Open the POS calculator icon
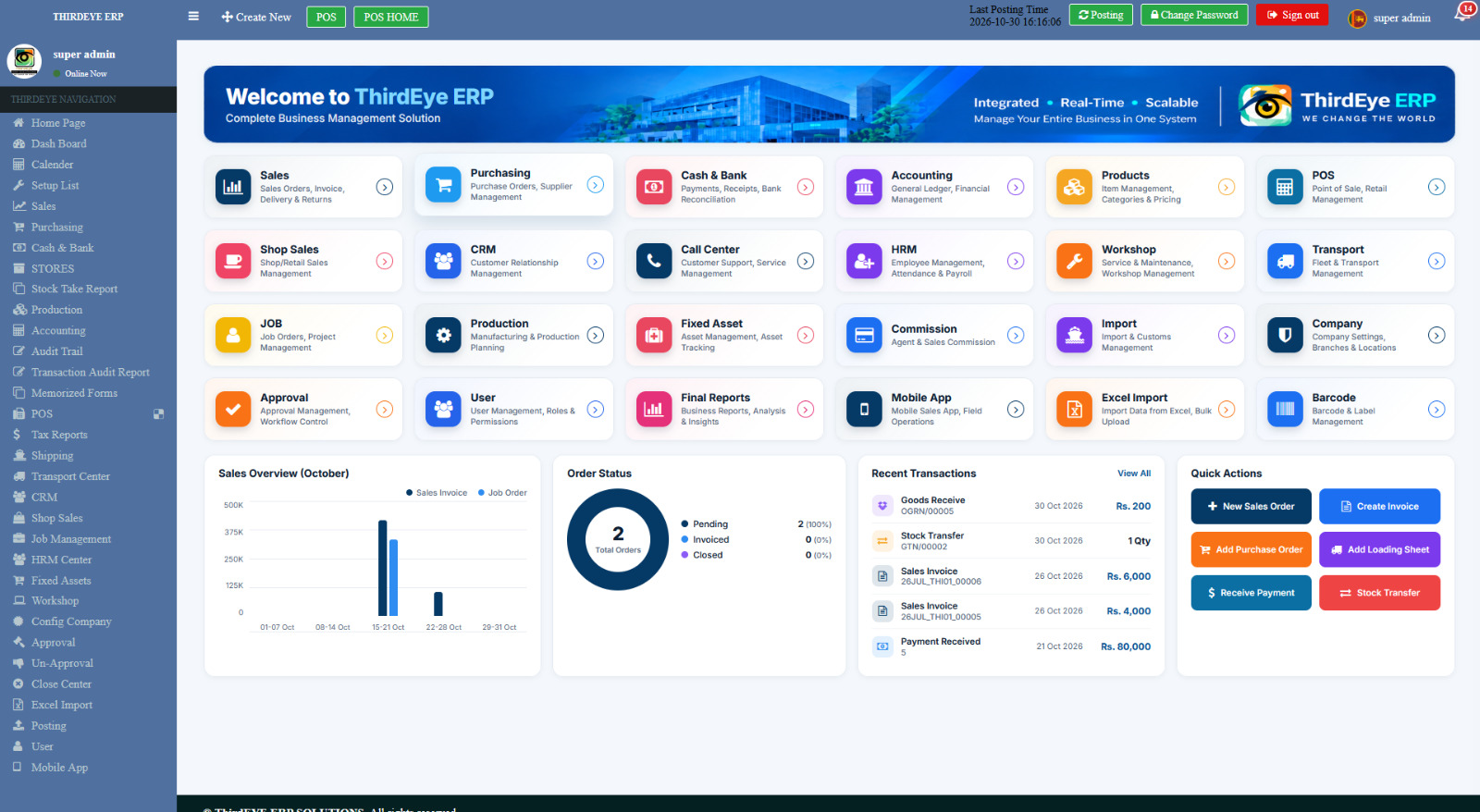The width and height of the screenshot is (1480, 812). 1285,187
